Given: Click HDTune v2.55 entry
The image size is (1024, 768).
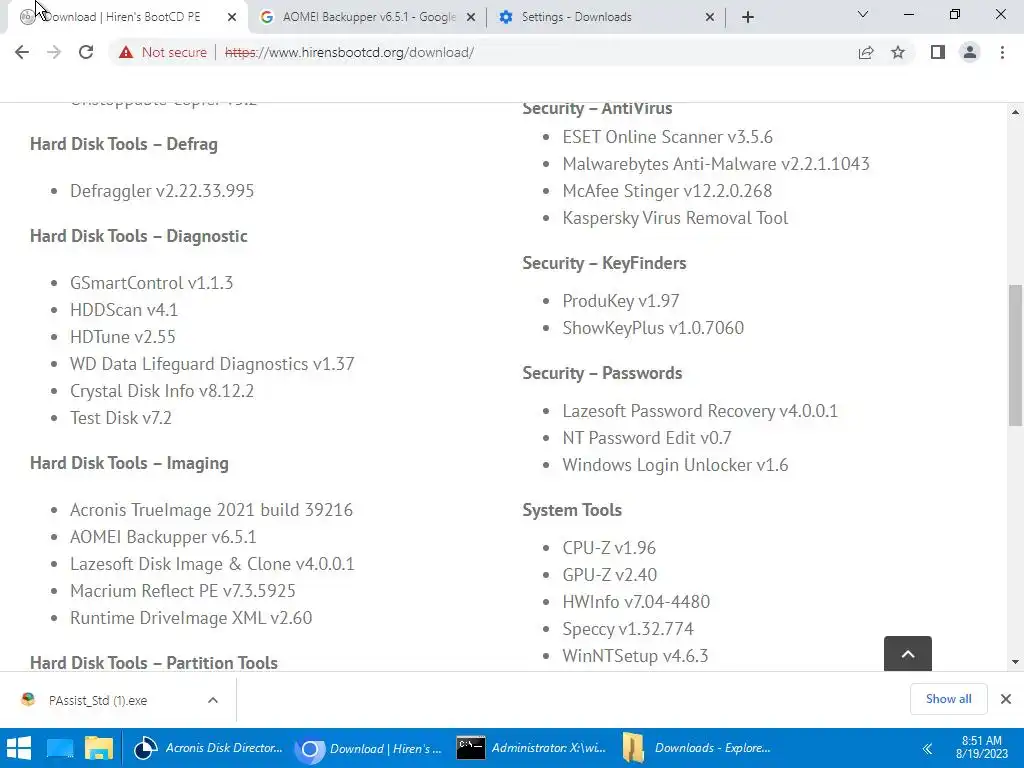Looking at the screenshot, I should 123,337.
